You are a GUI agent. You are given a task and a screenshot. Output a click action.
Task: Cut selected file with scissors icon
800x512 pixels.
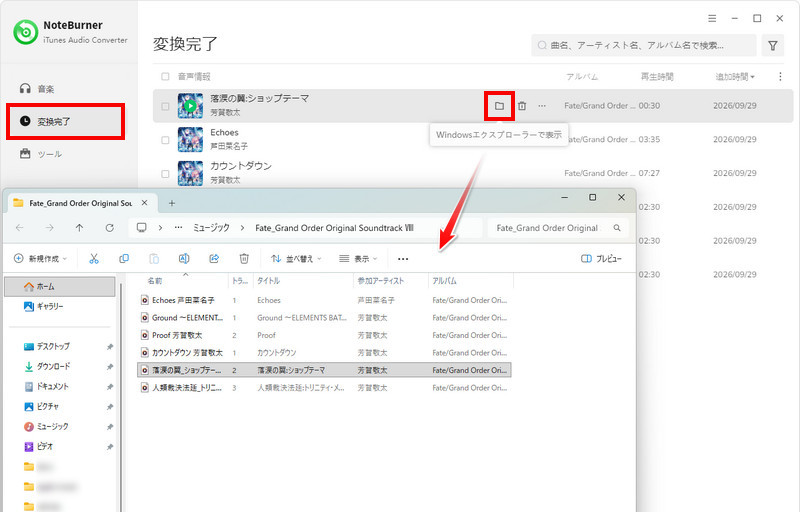(x=94, y=259)
